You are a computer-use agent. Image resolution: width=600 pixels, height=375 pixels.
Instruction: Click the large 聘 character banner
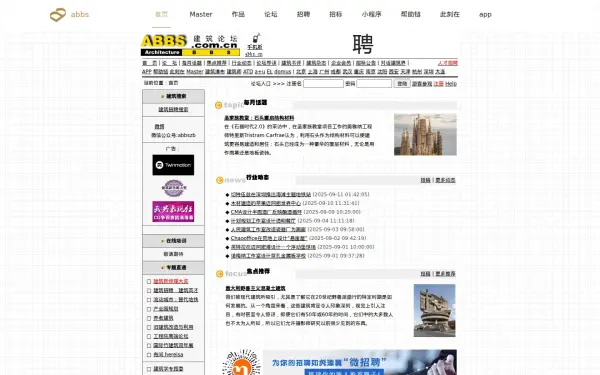click(362, 44)
